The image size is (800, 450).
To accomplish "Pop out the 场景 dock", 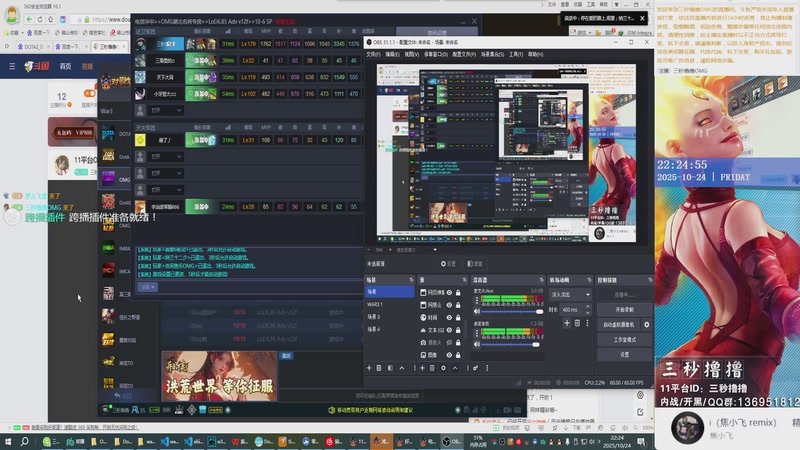I will point(411,280).
